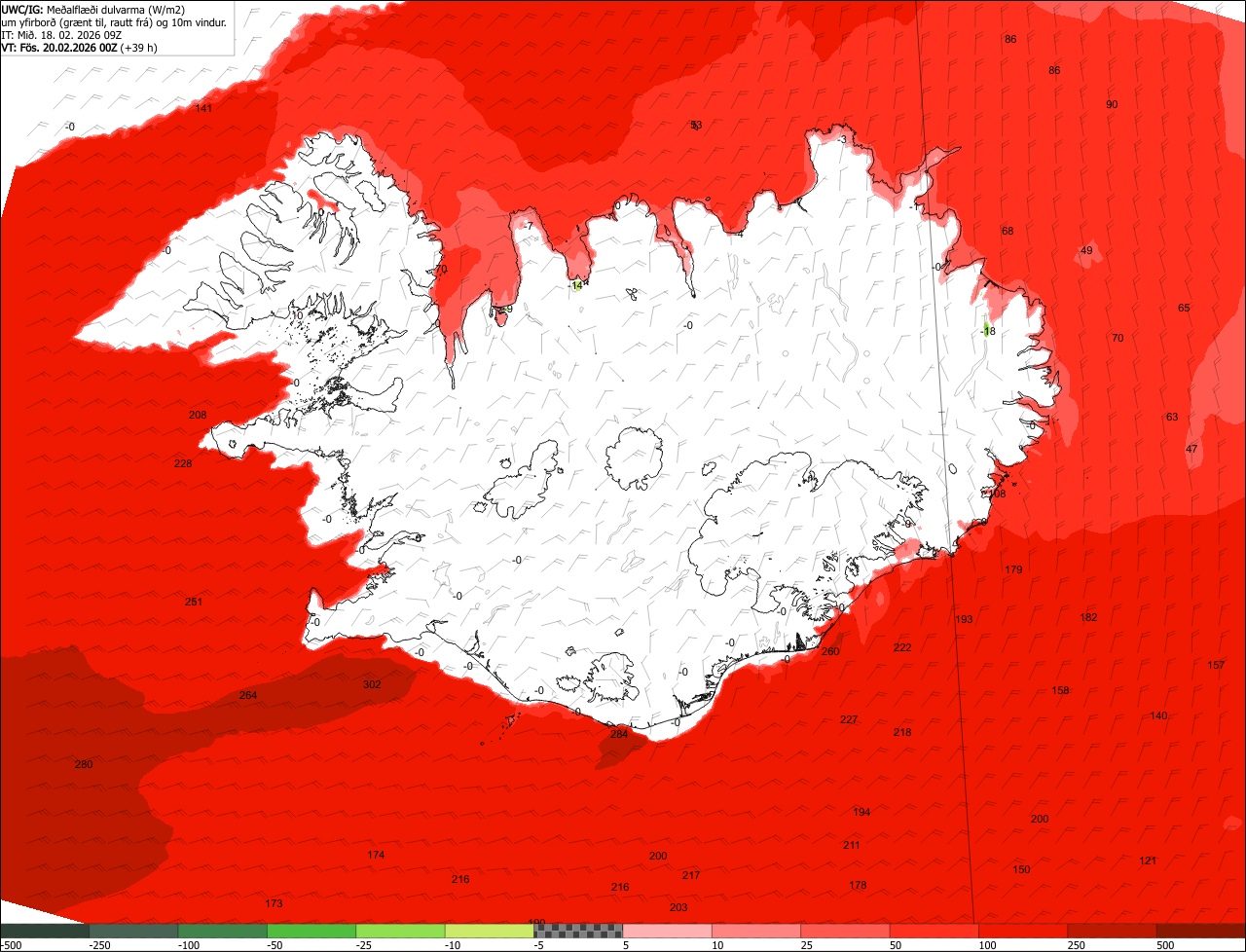Click the value 90 in the northeast sea
The image size is (1246, 952).
point(1112,104)
